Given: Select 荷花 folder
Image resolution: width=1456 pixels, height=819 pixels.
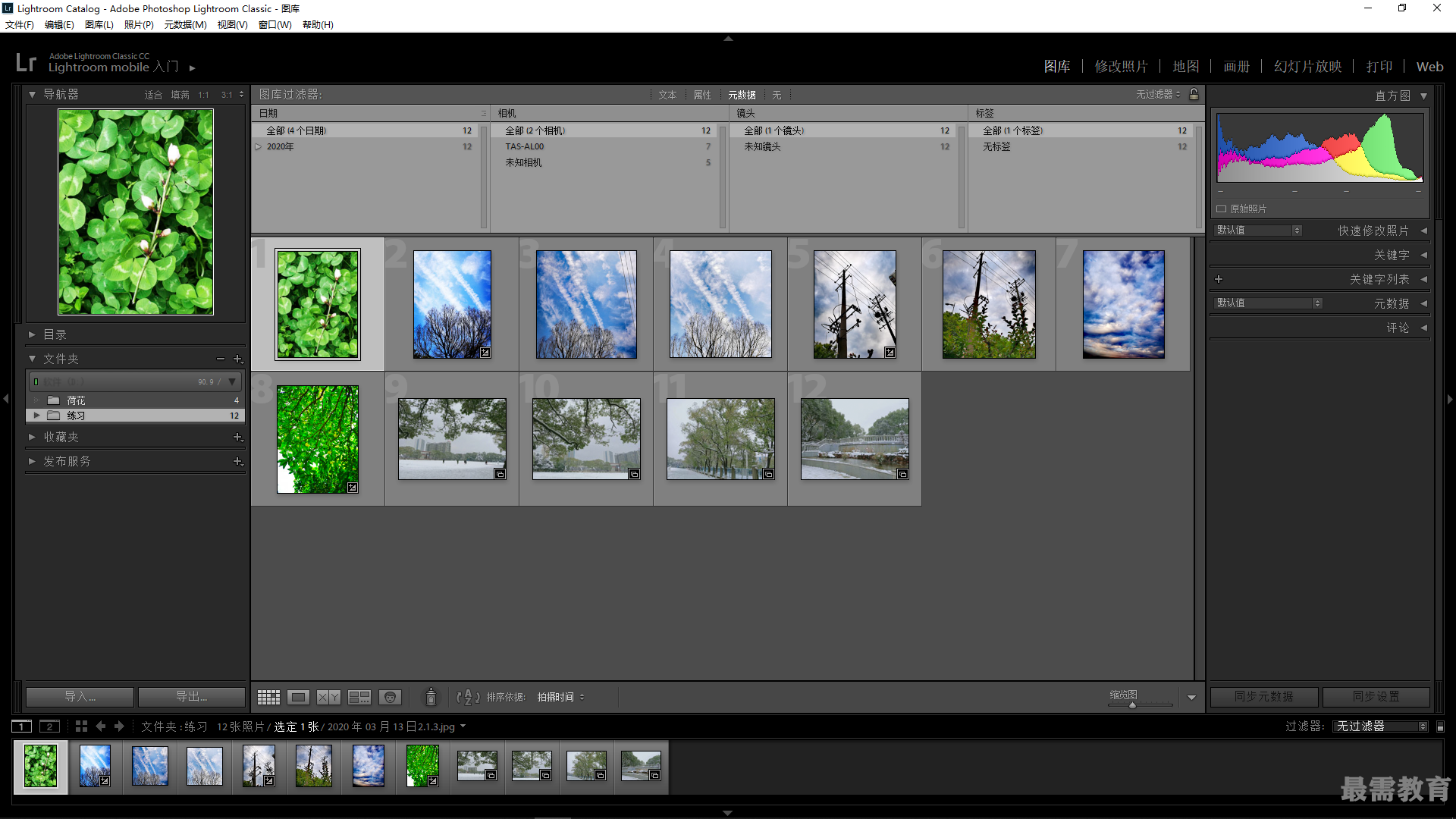Looking at the screenshot, I should point(135,400).
